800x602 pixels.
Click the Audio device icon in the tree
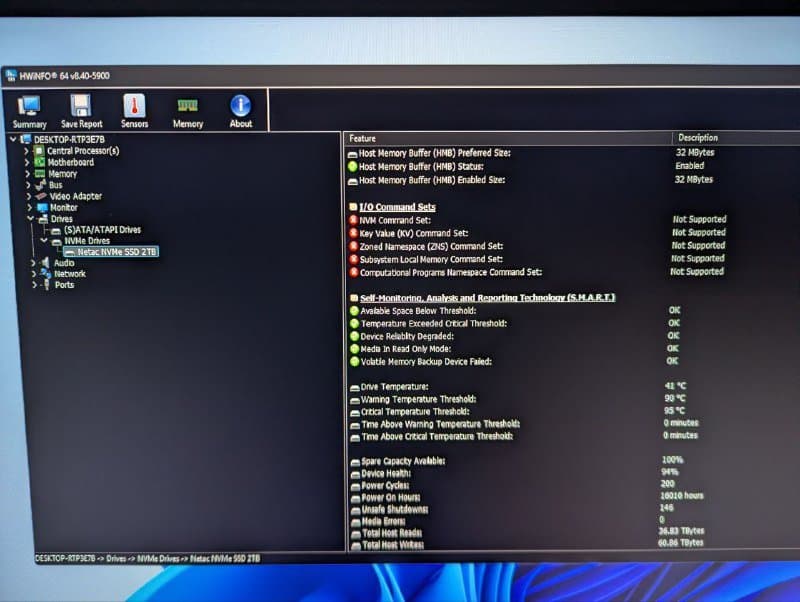[47, 262]
